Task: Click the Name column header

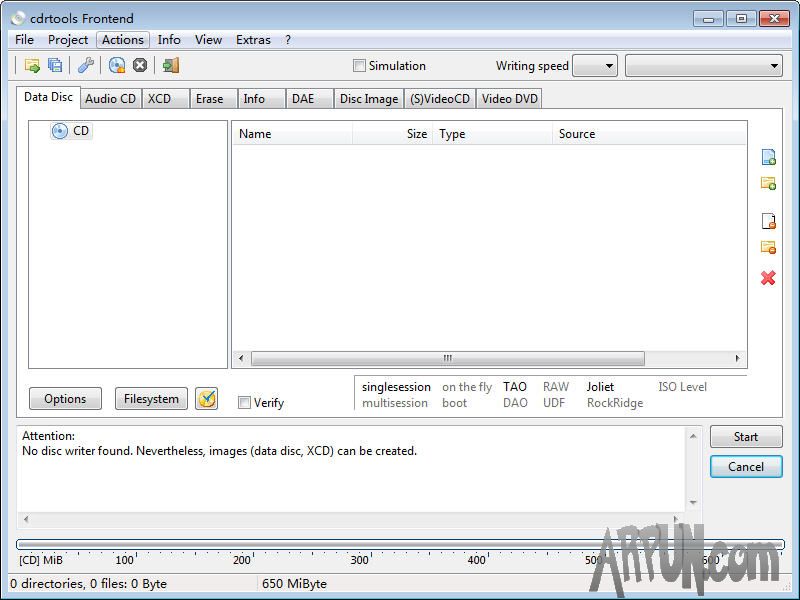Action: tap(293, 134)
